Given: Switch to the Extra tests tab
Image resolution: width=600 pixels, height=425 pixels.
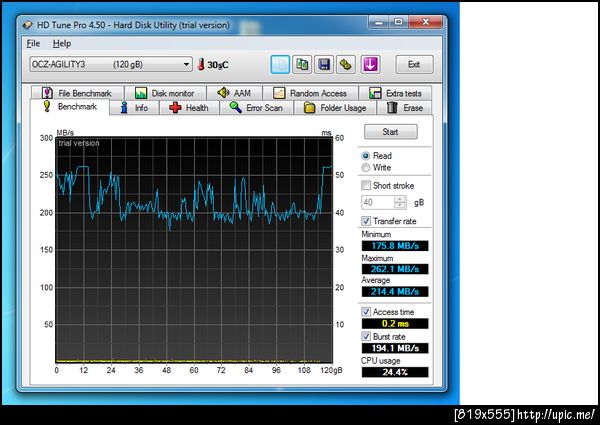Looking at the screenshot, I should (395, 93).
